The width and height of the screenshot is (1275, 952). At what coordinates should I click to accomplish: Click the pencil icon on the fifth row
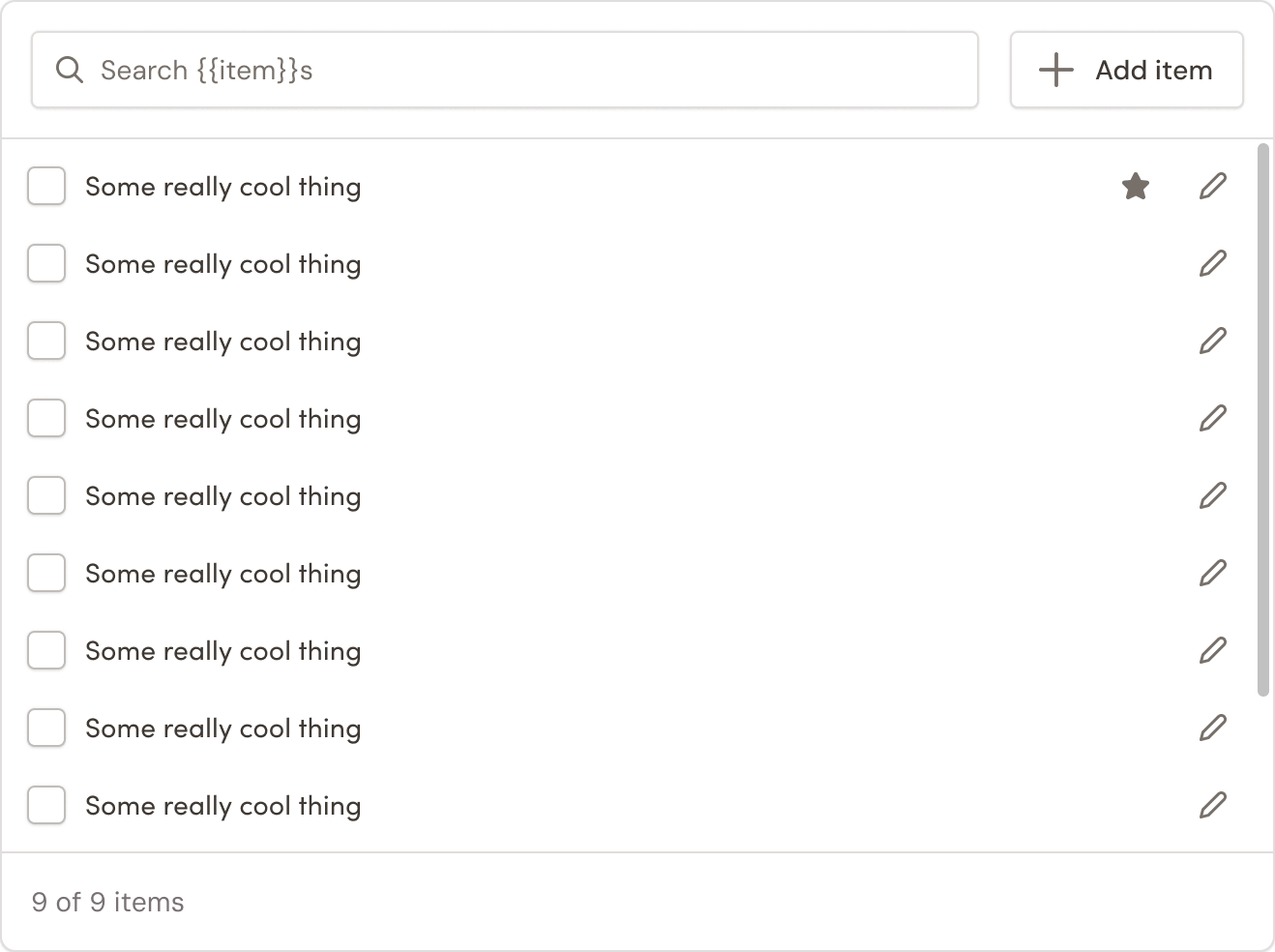1213,495
